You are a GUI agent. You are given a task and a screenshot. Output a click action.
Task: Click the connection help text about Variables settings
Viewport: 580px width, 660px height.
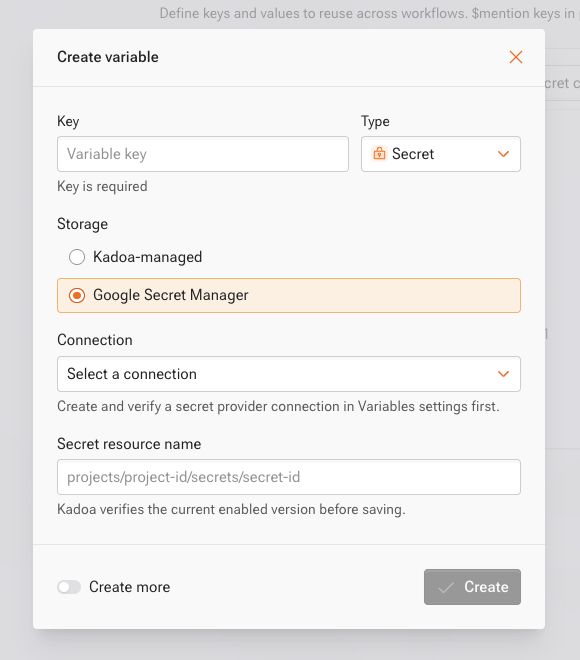tap(278, 406)
